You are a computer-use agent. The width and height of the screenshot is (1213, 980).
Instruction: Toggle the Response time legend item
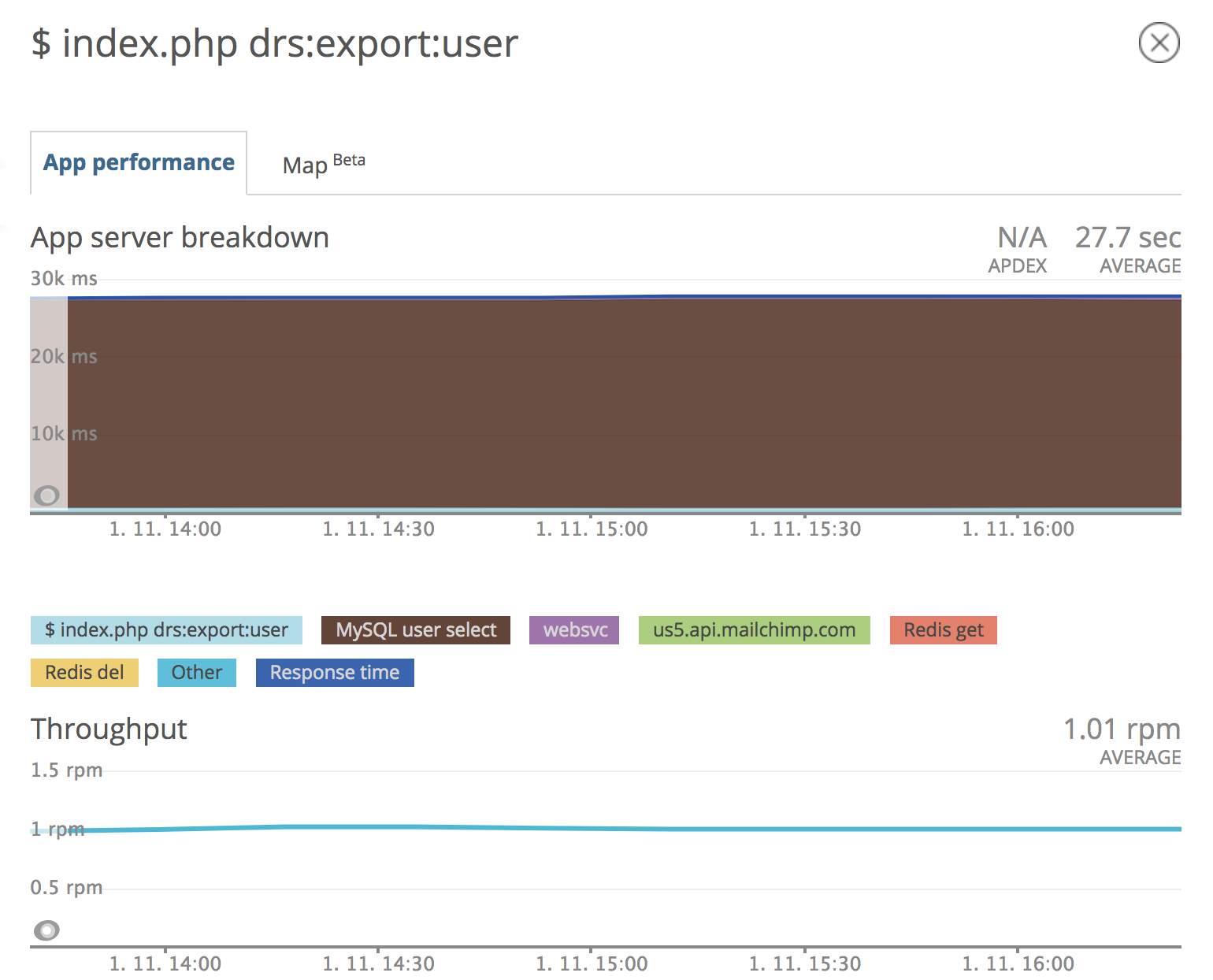tap(335, 673)
